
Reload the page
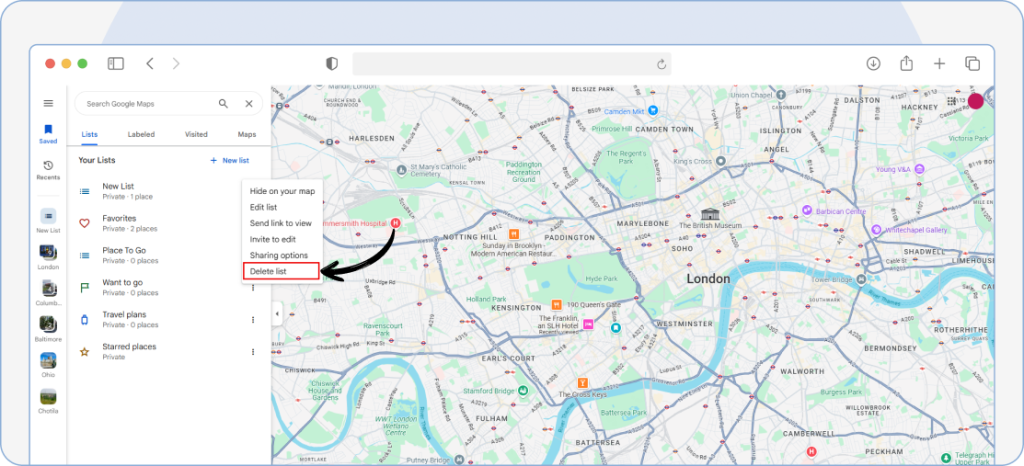(x=661, y=64)
